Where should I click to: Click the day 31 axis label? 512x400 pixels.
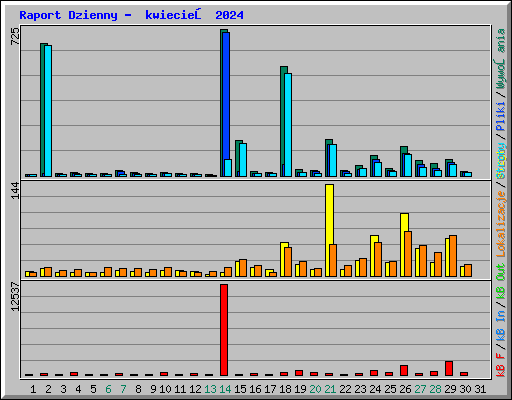(x=480, y=389)
